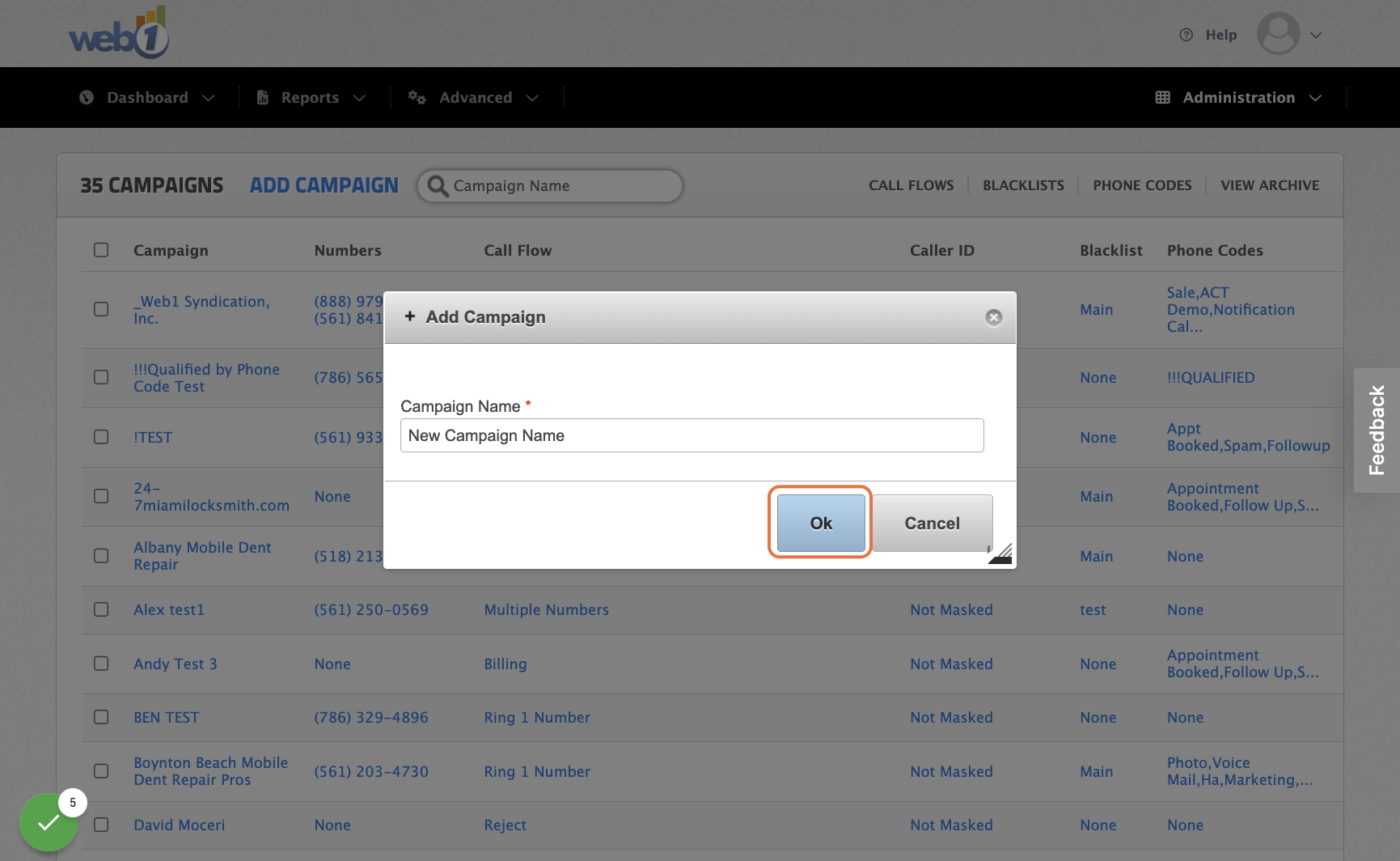
Task: Check the _Web1 Syndication row checkbox
Action: coord(101,309)
